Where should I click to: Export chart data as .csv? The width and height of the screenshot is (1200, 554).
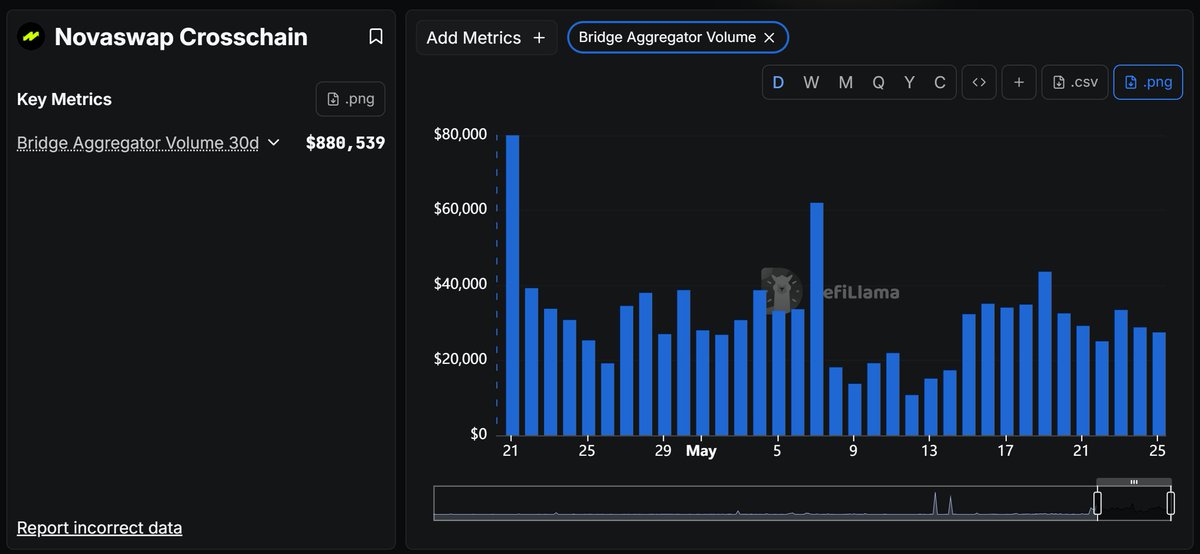pyautogui.click(x=1075, y=82)
